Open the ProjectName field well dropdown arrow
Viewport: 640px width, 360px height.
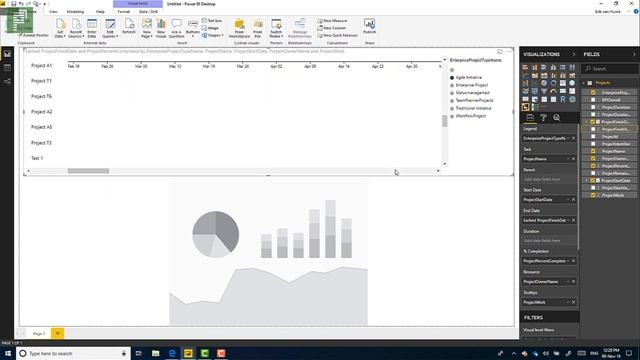pos(568,159)
